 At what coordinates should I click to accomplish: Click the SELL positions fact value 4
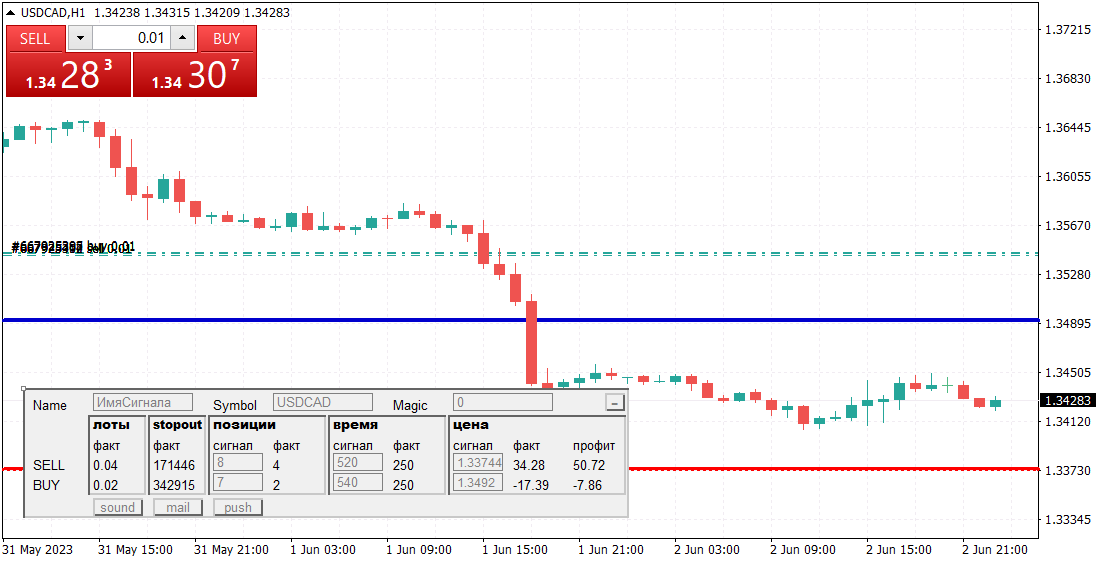276,465
